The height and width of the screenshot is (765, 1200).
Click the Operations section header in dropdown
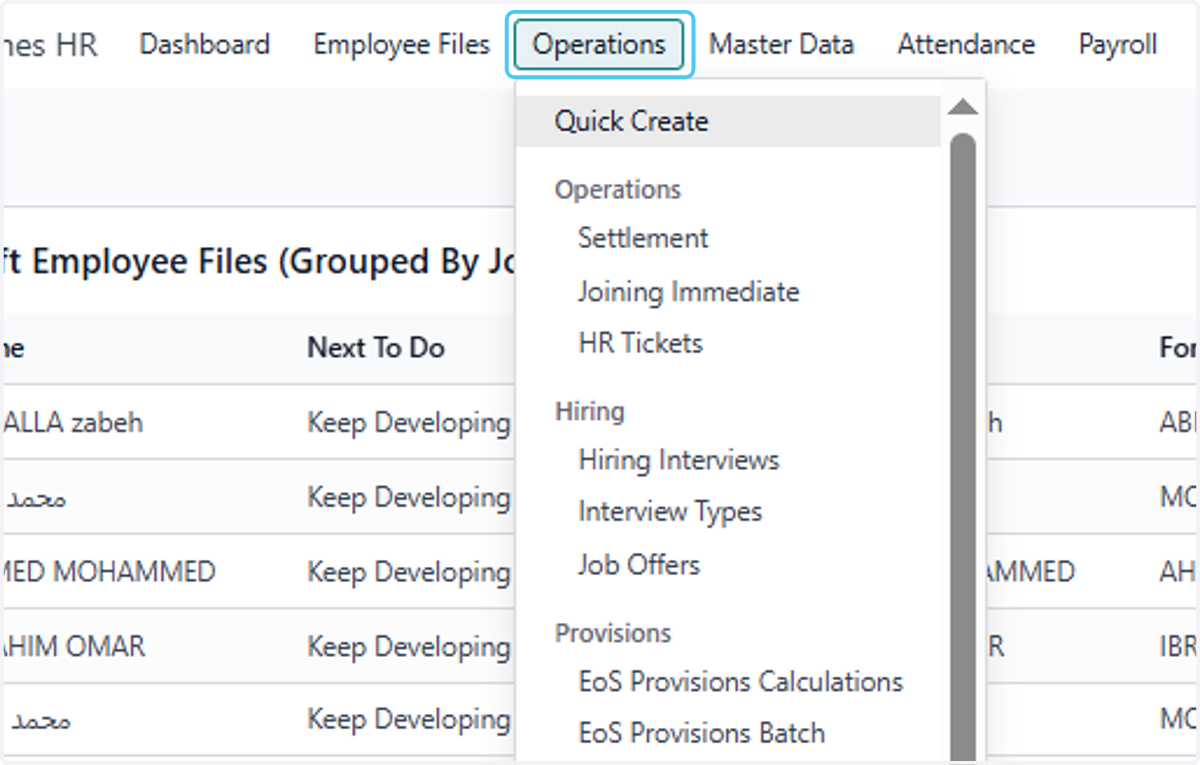pyautogui.click(x=618, y=190)
